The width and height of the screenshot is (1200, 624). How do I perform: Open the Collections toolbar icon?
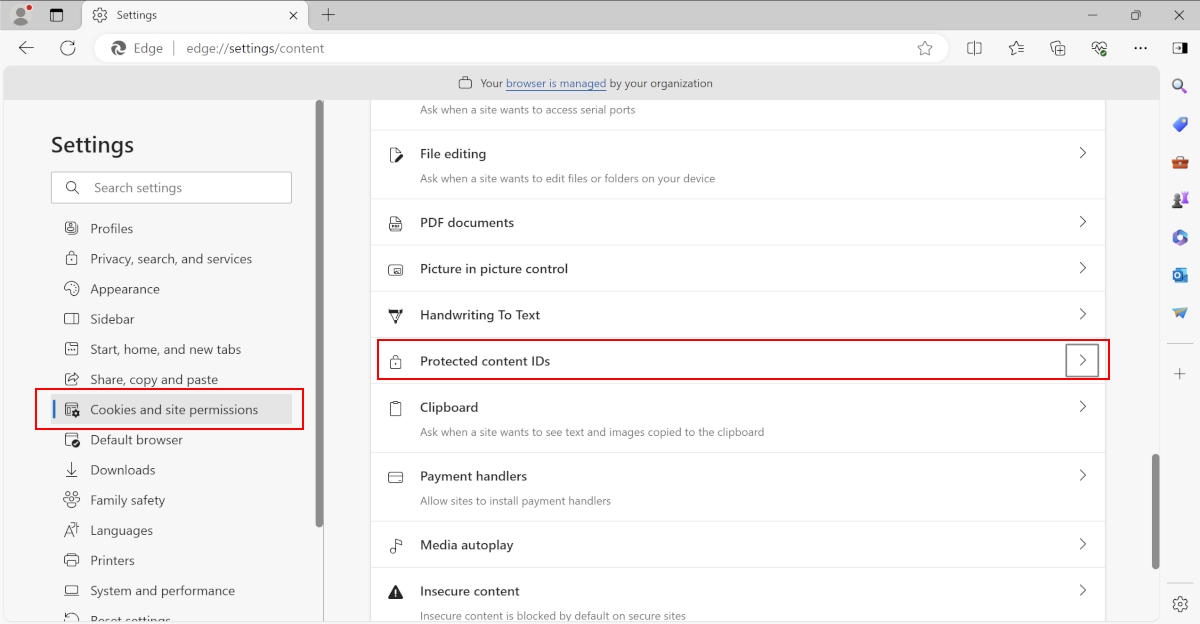click(x=1058, y=48)
